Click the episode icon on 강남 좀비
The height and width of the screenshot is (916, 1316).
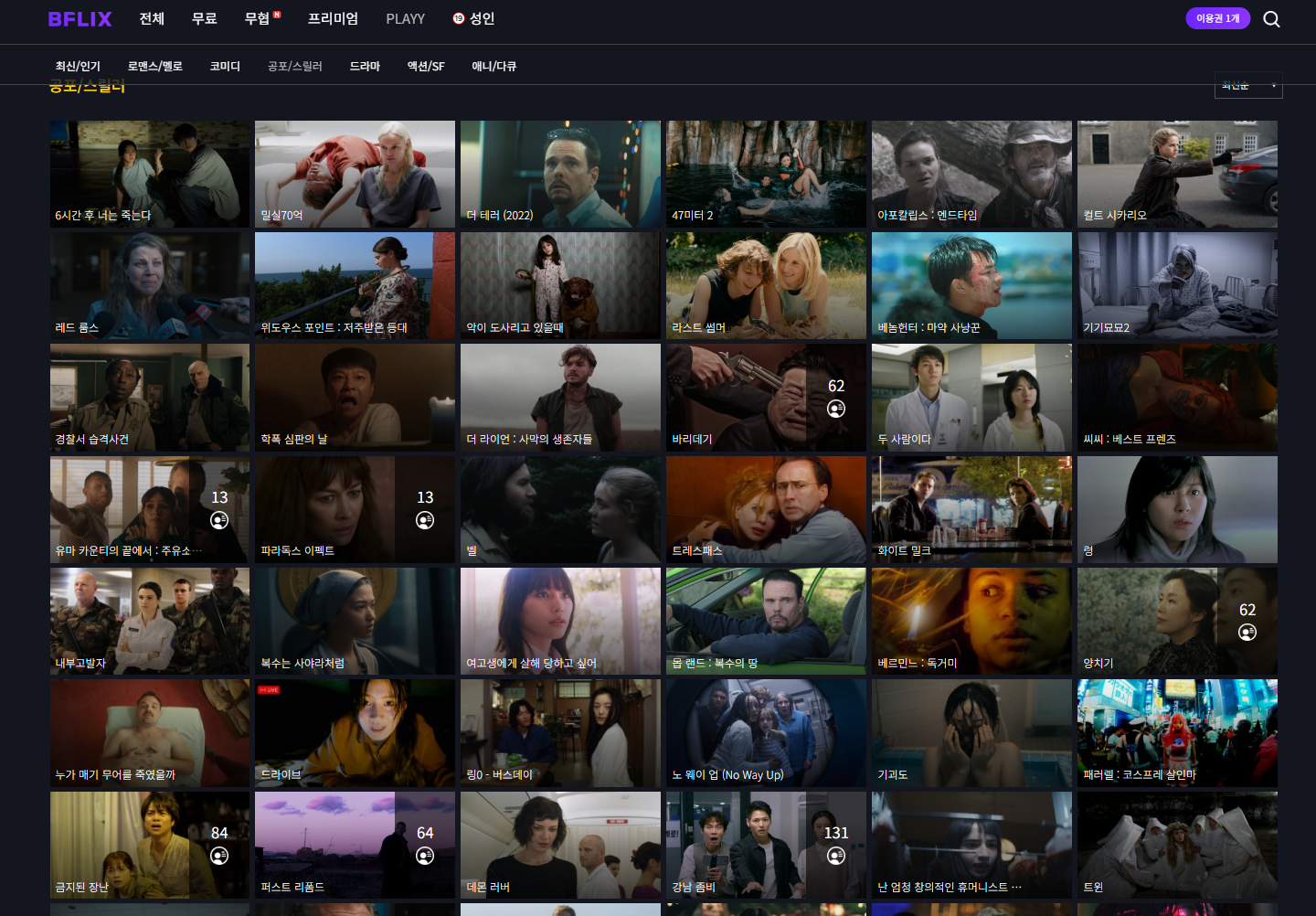[x=836, y=856]
